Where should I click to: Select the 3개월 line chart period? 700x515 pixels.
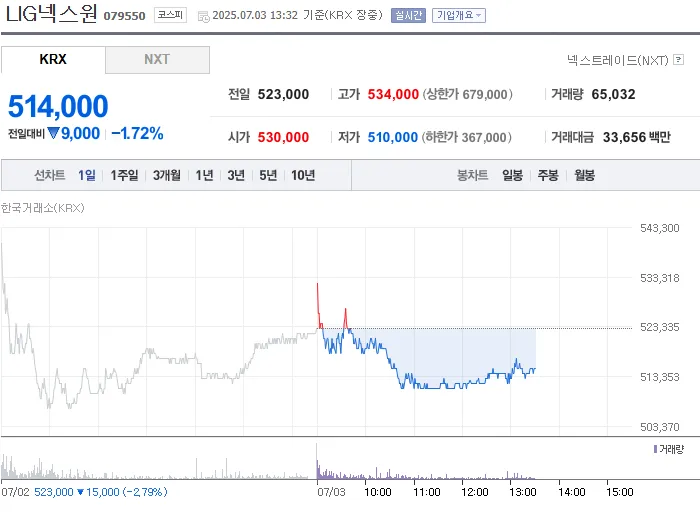coord(167,175)
